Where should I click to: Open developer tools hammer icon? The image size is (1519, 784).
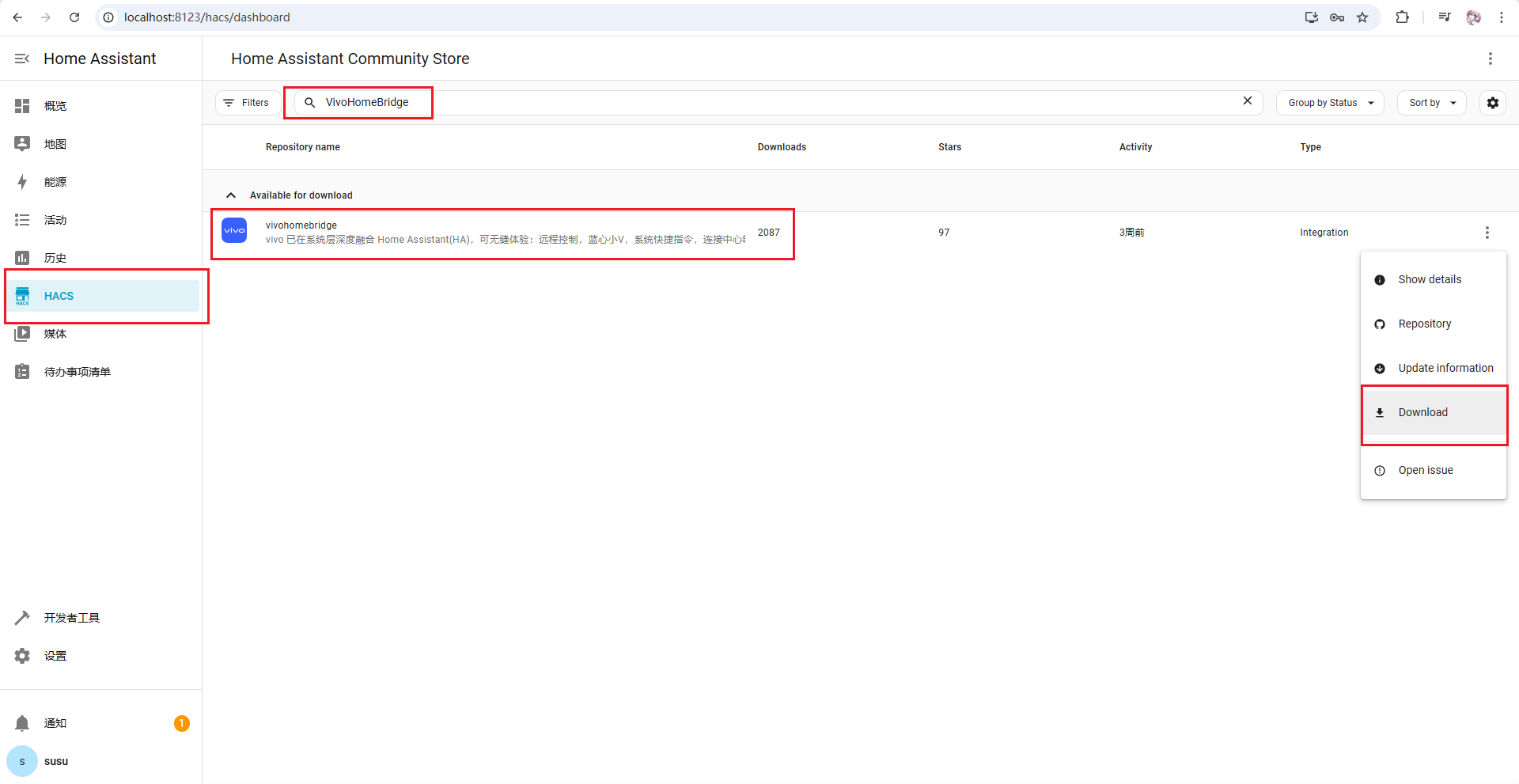pos(22,618)
